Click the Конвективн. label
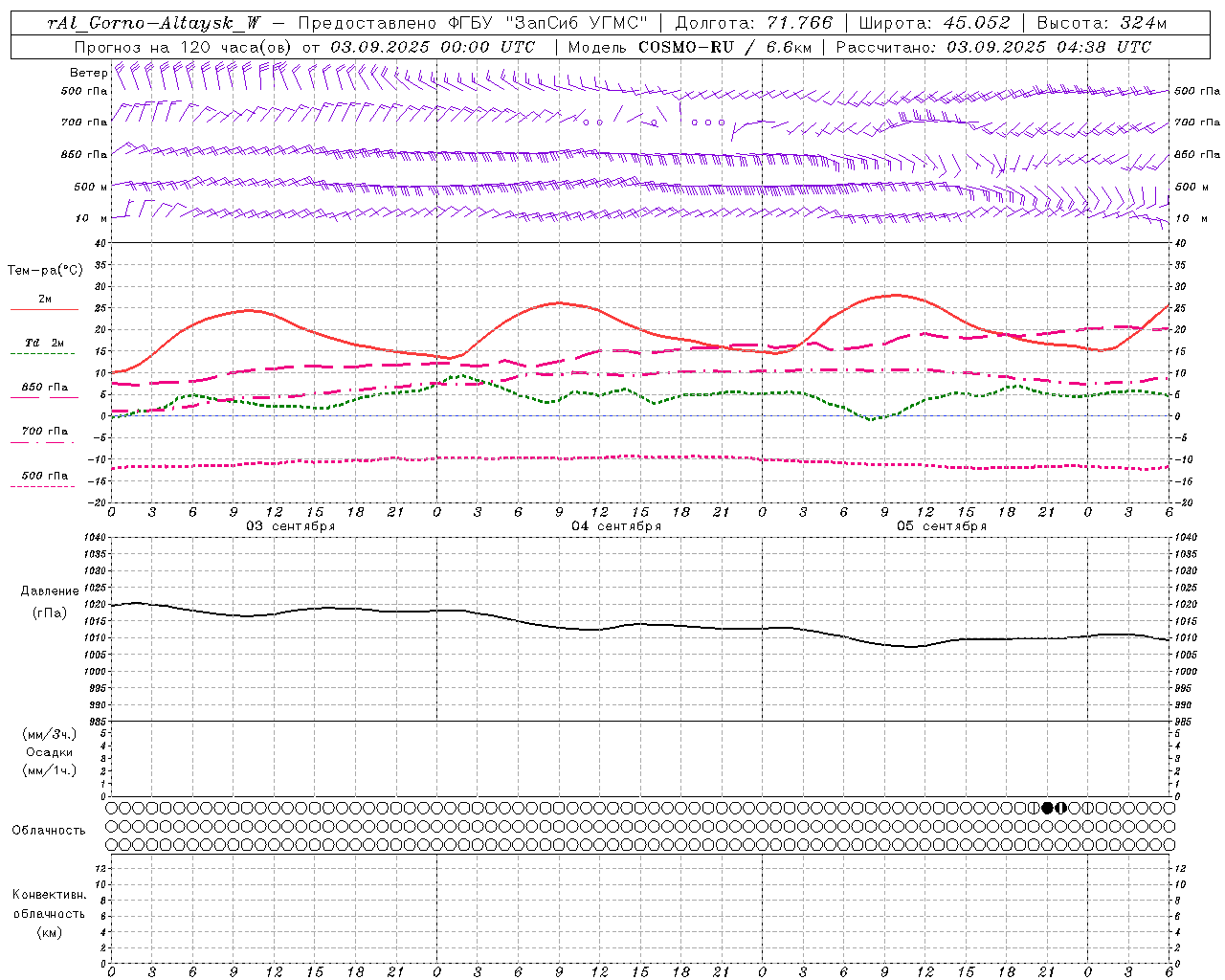 click(49, 895)
